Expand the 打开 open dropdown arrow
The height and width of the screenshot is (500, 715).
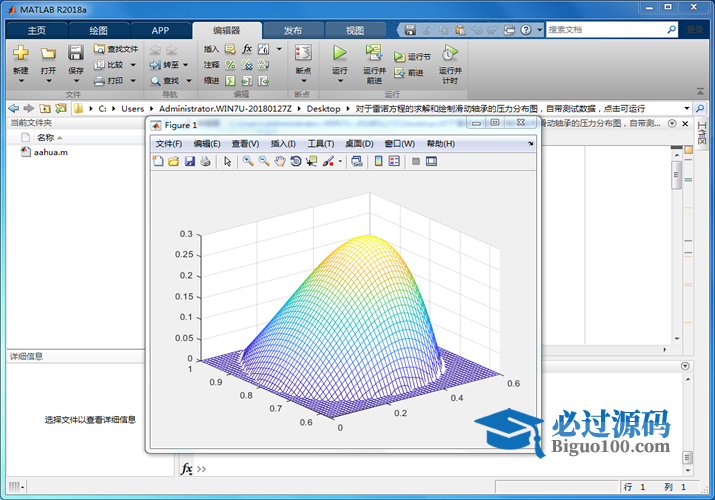pos(48,81)
